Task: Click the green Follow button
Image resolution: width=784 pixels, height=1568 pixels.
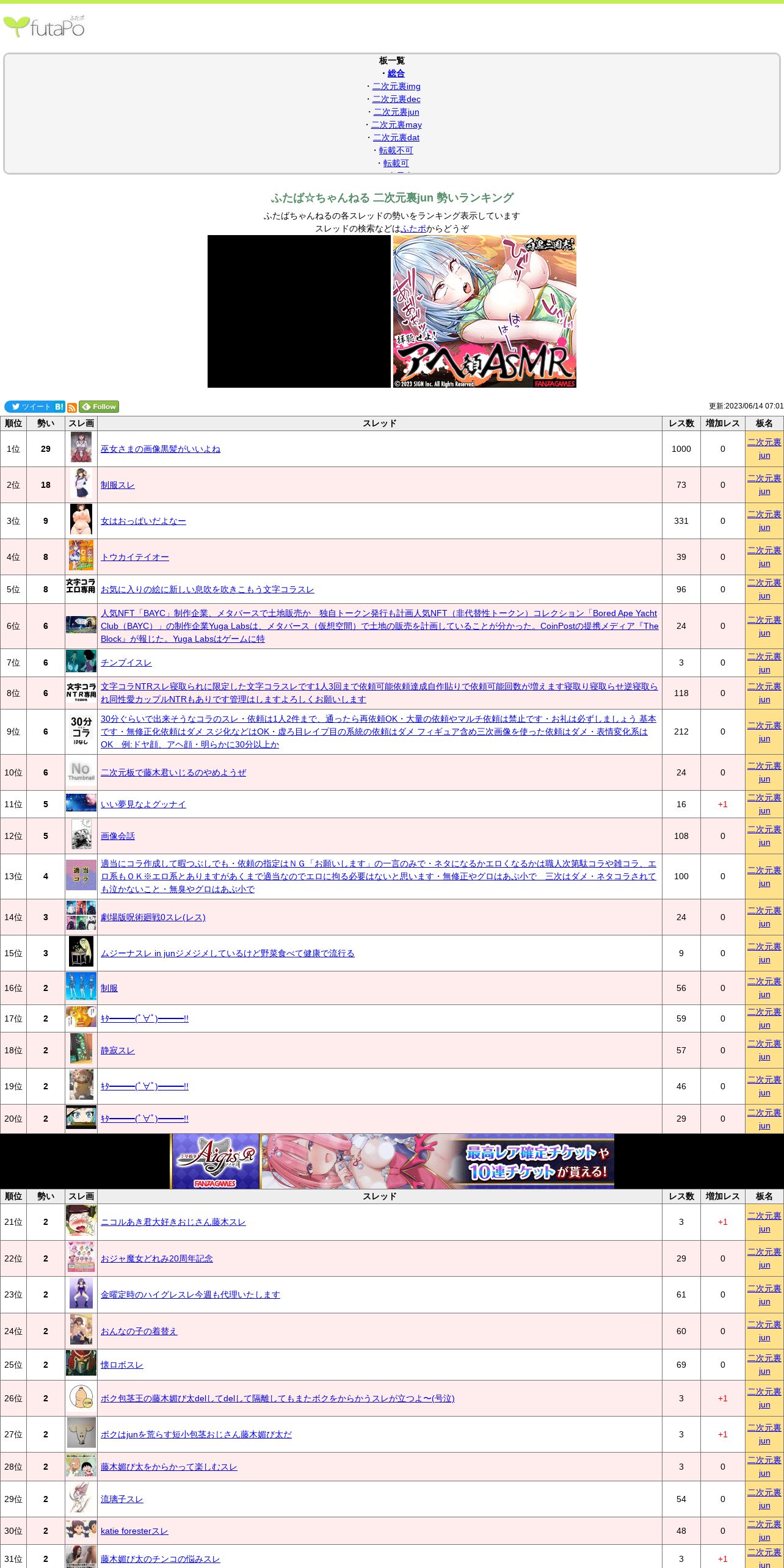Action: pos(99,407)
